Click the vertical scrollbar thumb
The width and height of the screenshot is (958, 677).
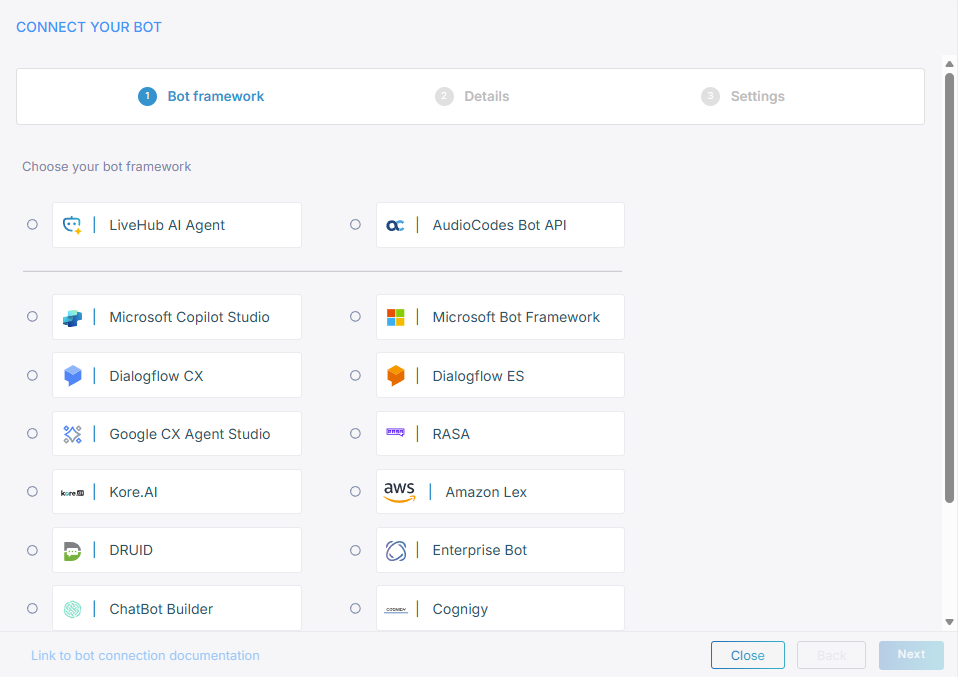(x=949, y=288)
